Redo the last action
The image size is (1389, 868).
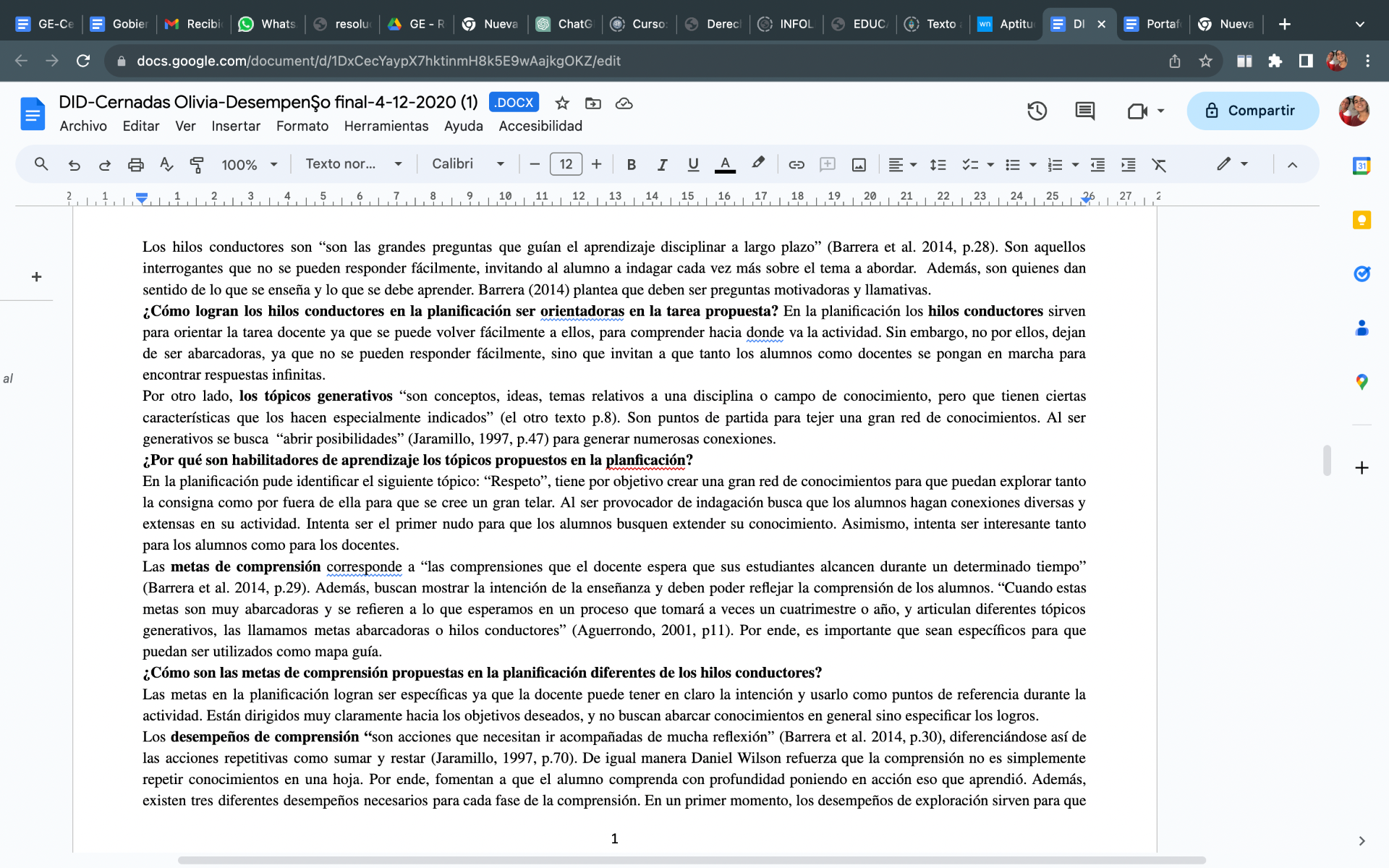click(x=105, y=165)
